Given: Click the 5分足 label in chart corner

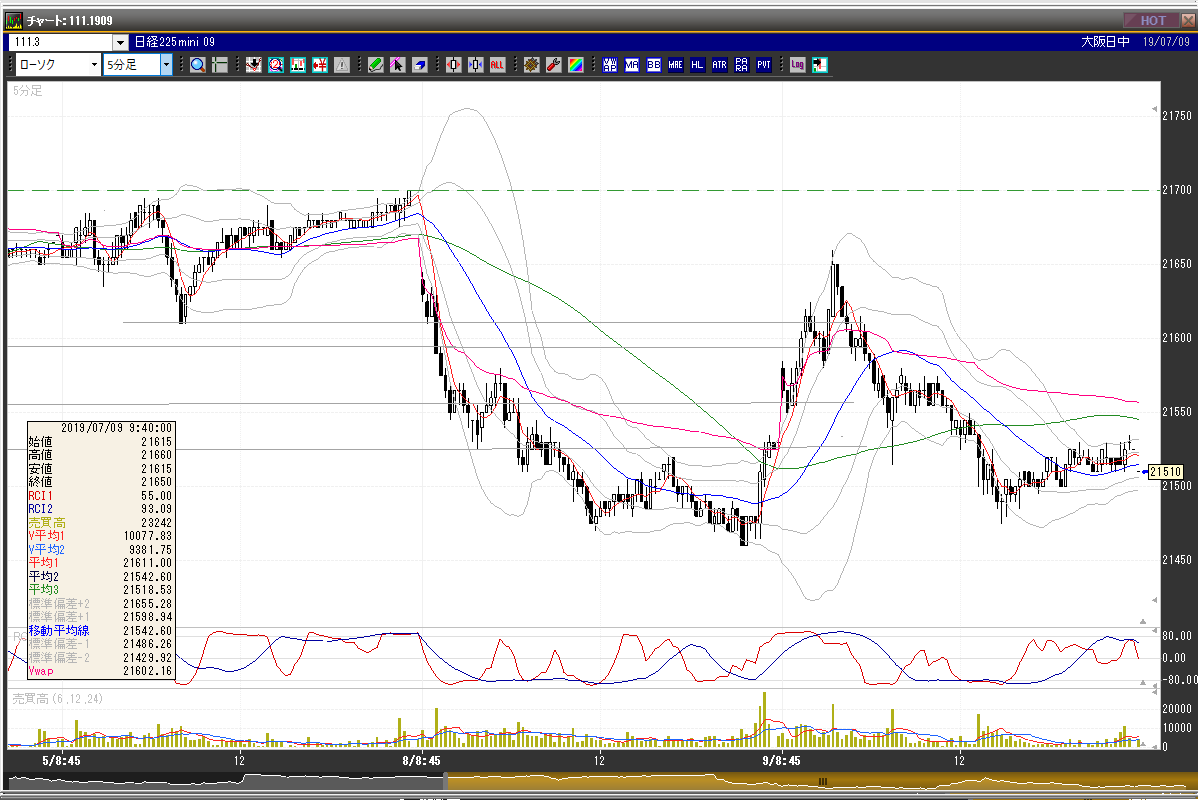Looking at the screenshot, I should (x=28, y=90).
